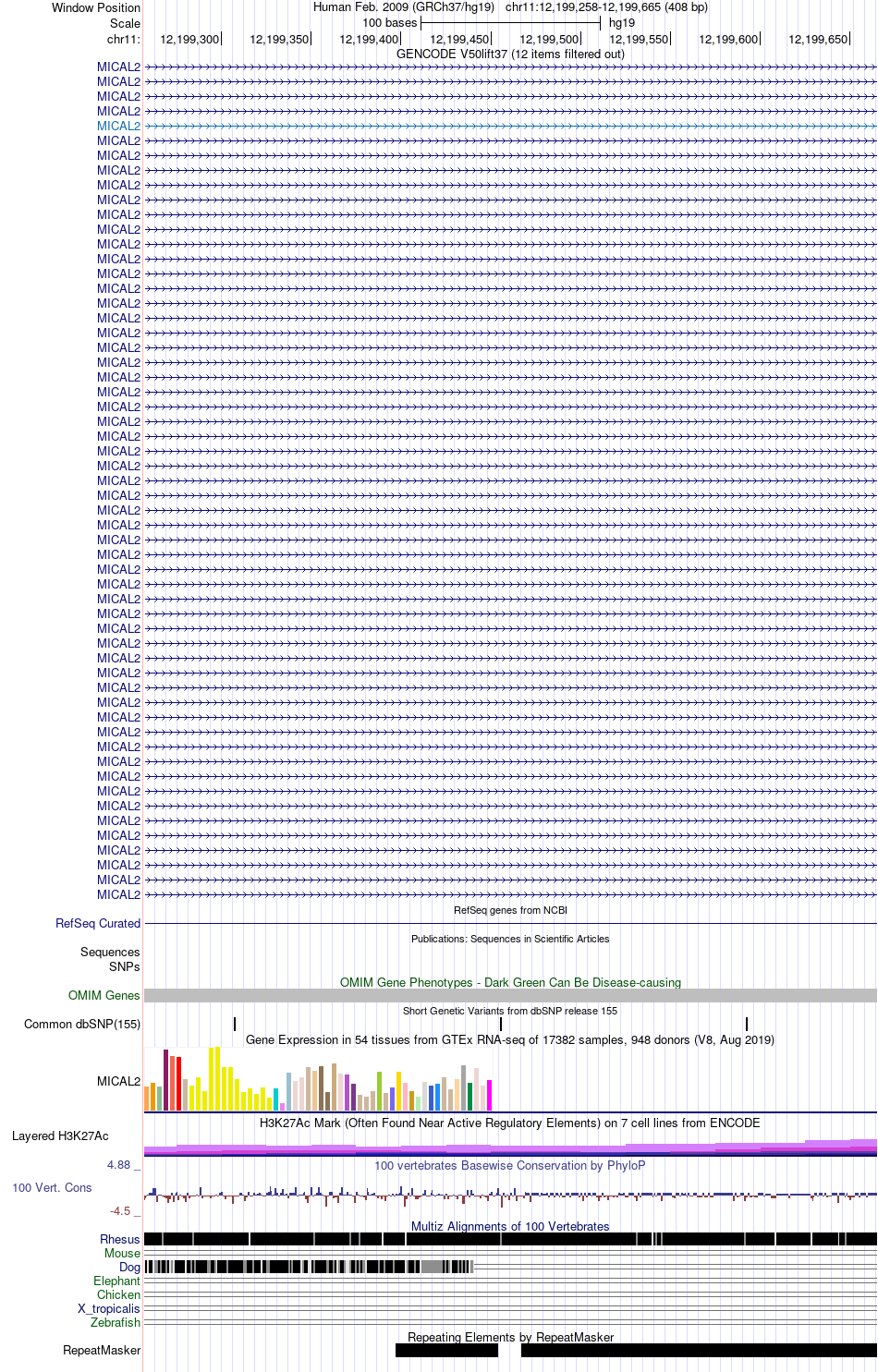This screenshot has height=1372, width=878.
Task: Click the GTEx Gene Expression track title
Action: pos(510,1040)
